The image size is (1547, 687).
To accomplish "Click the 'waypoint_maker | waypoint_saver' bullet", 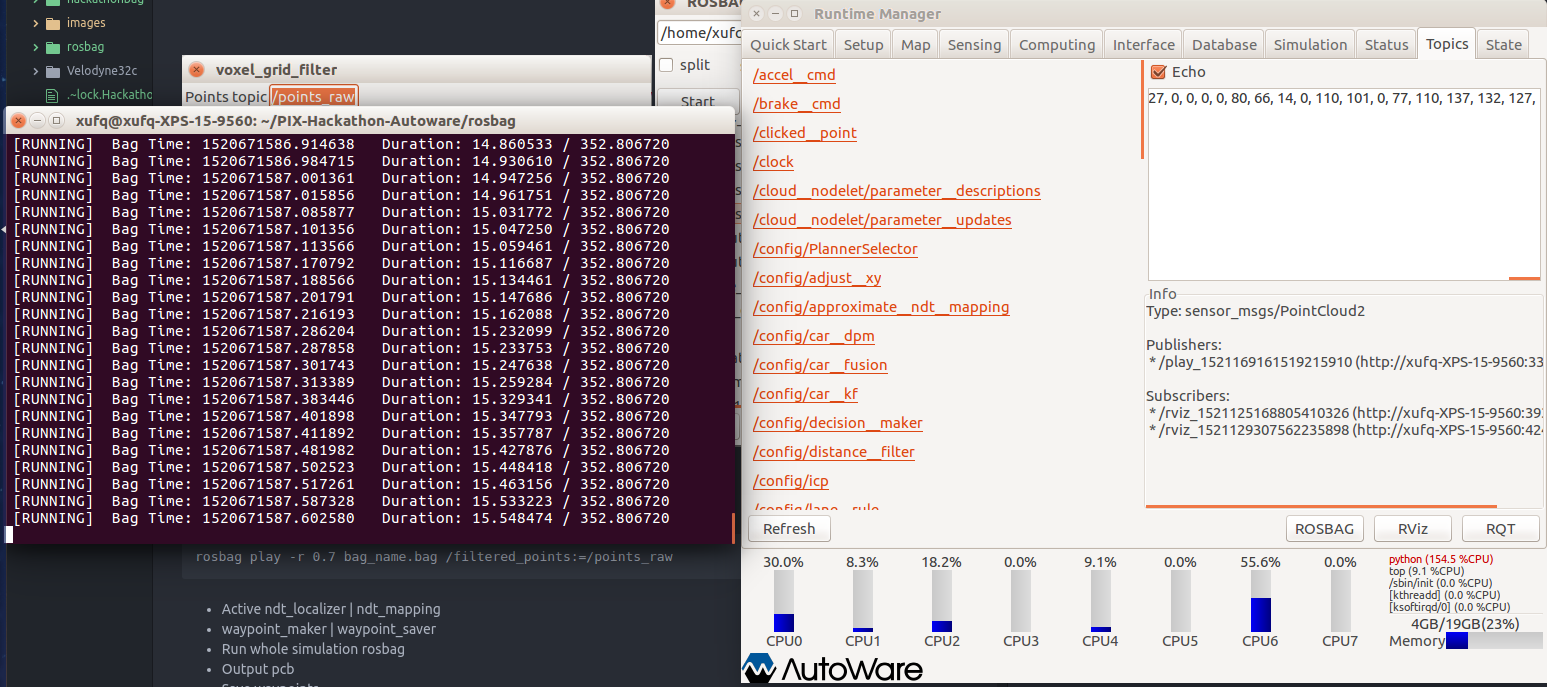I will 329,629.
